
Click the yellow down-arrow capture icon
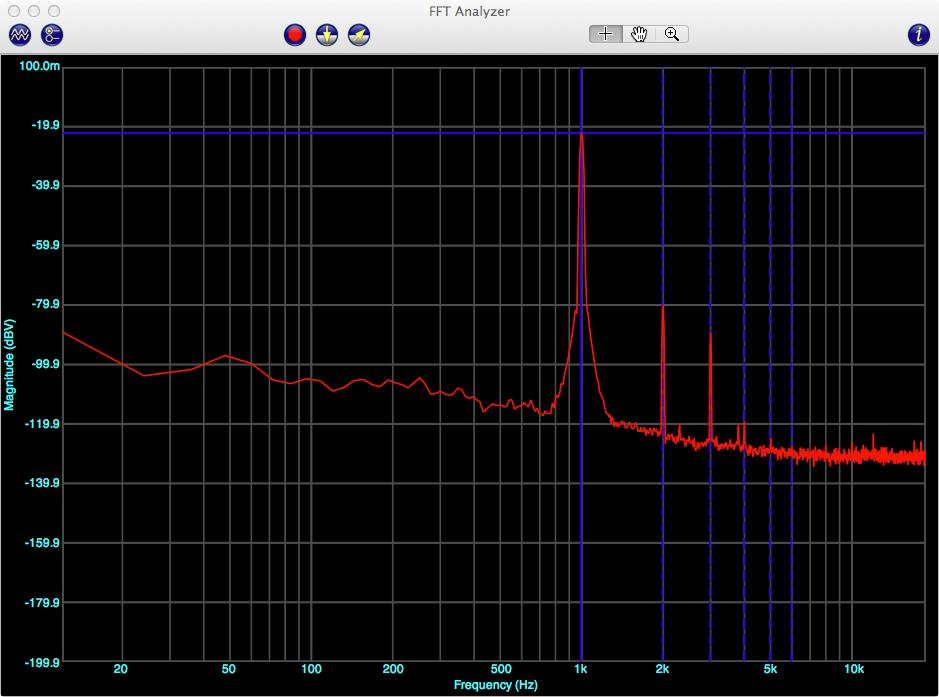coord(327,35)
